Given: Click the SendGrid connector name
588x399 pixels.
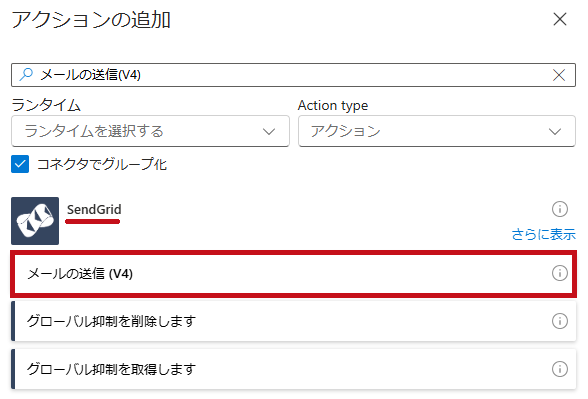Looking at the screenshot, I should (94, 209).
